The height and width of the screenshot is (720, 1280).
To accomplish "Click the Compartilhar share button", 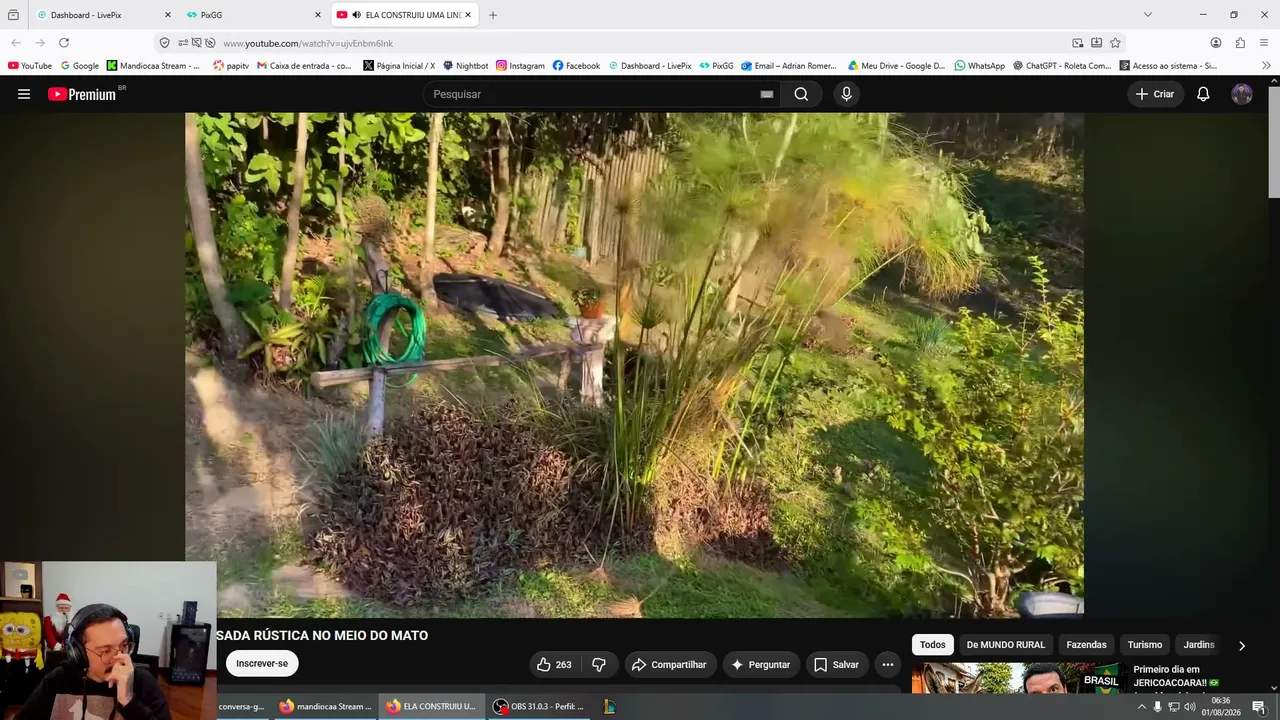I will 668,665.
